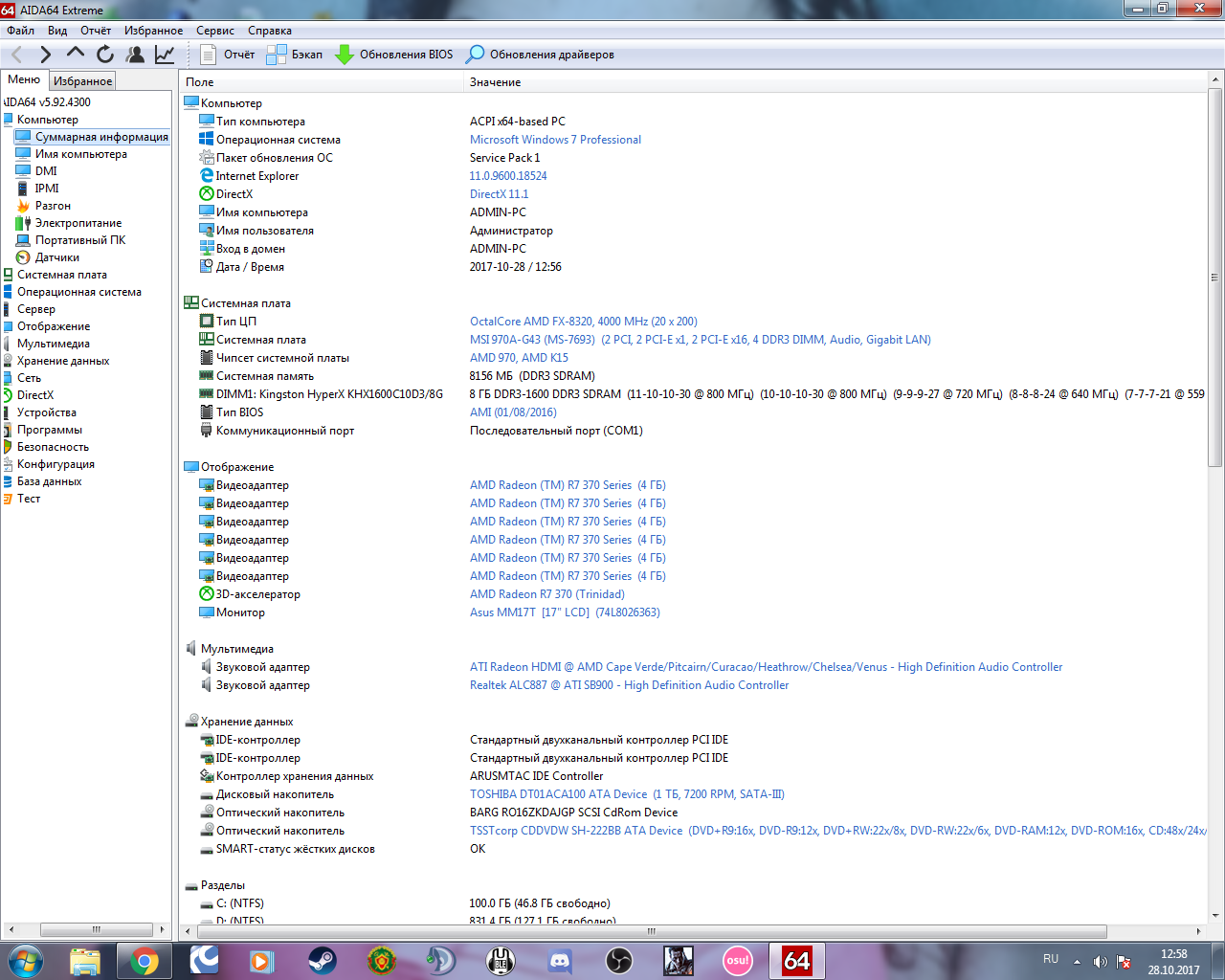
Task: Click the Asus MM17T monitor link
Action: pos(565,612)
